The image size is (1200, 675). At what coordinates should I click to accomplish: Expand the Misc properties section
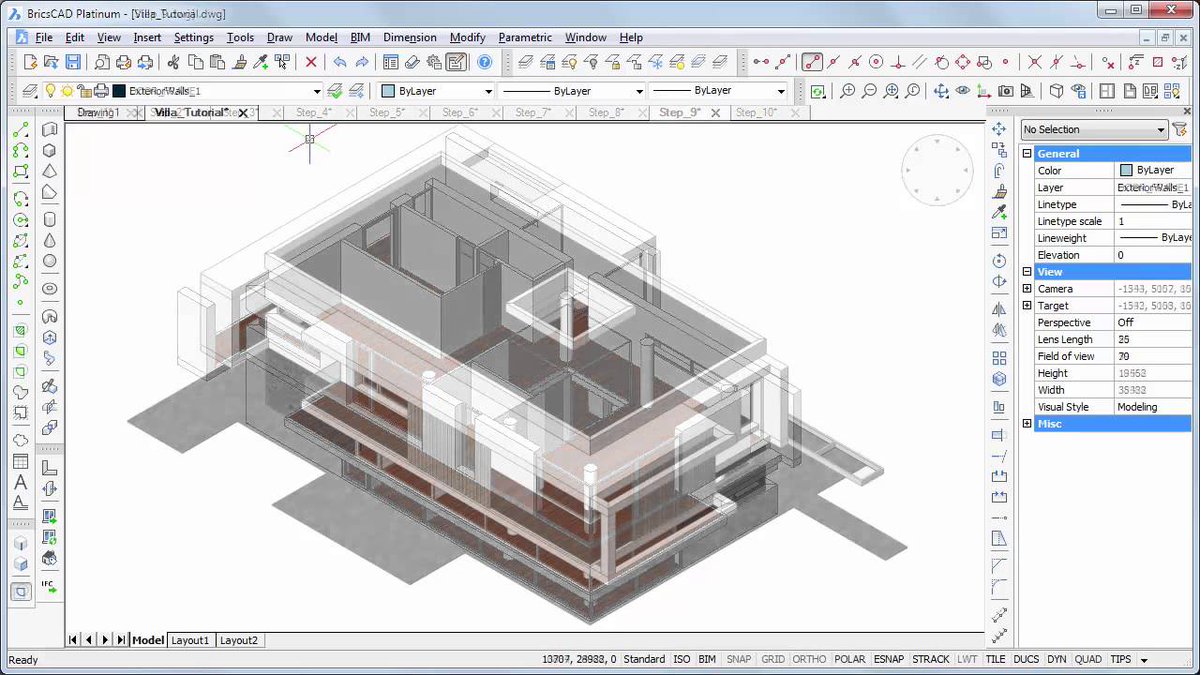[x=1027, y=424]
